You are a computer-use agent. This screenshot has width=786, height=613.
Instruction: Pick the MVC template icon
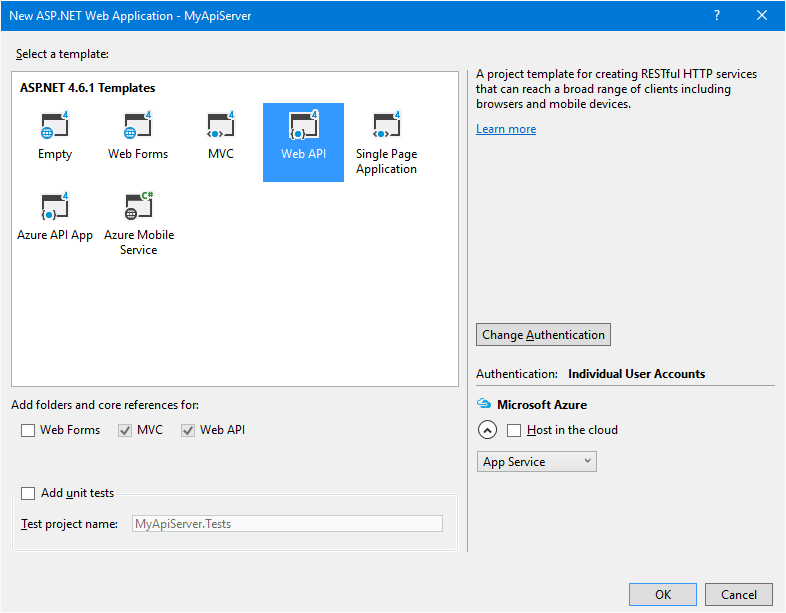221,125
